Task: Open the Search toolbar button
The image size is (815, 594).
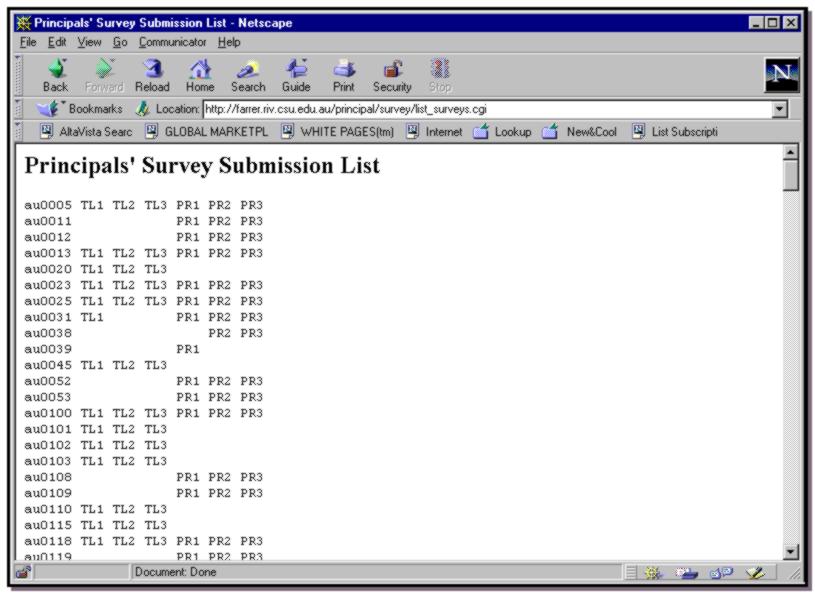Action: click(x=248, y=76)
